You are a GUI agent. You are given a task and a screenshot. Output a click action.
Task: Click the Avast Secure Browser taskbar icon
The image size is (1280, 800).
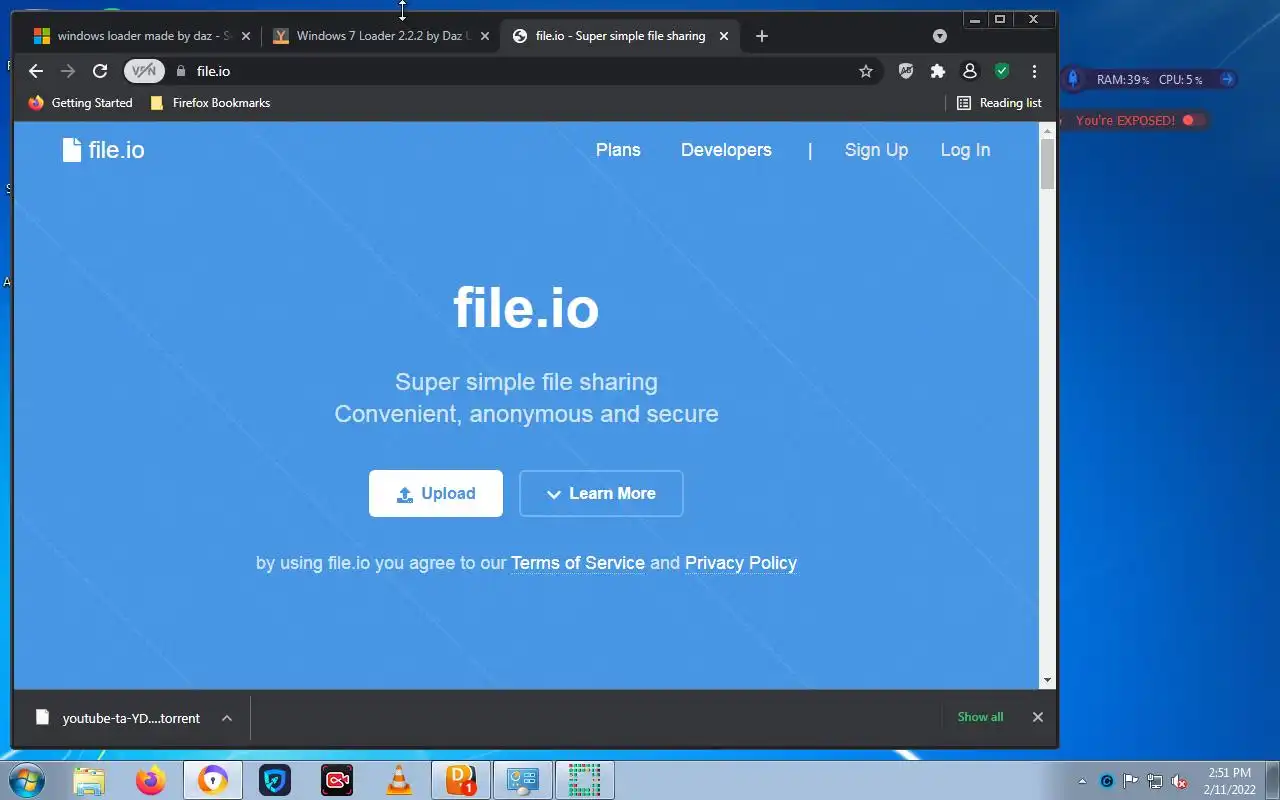coord(213,780)
